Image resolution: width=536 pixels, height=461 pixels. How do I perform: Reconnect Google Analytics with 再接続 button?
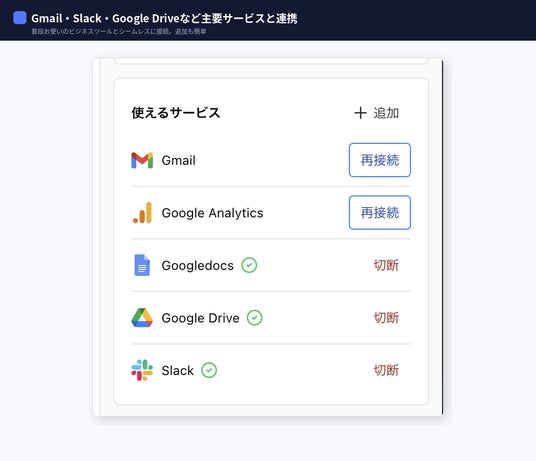tap(380, 213)
